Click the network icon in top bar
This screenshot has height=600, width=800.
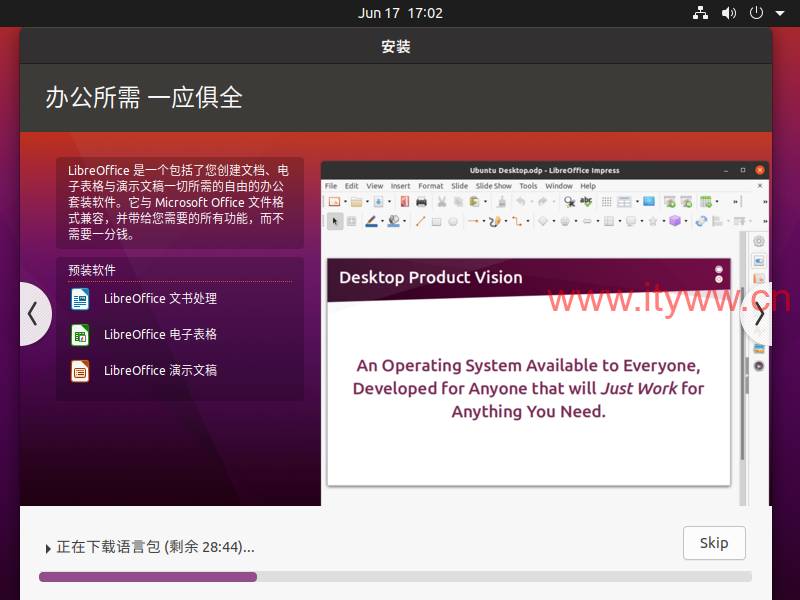click(x=700, y=13)
